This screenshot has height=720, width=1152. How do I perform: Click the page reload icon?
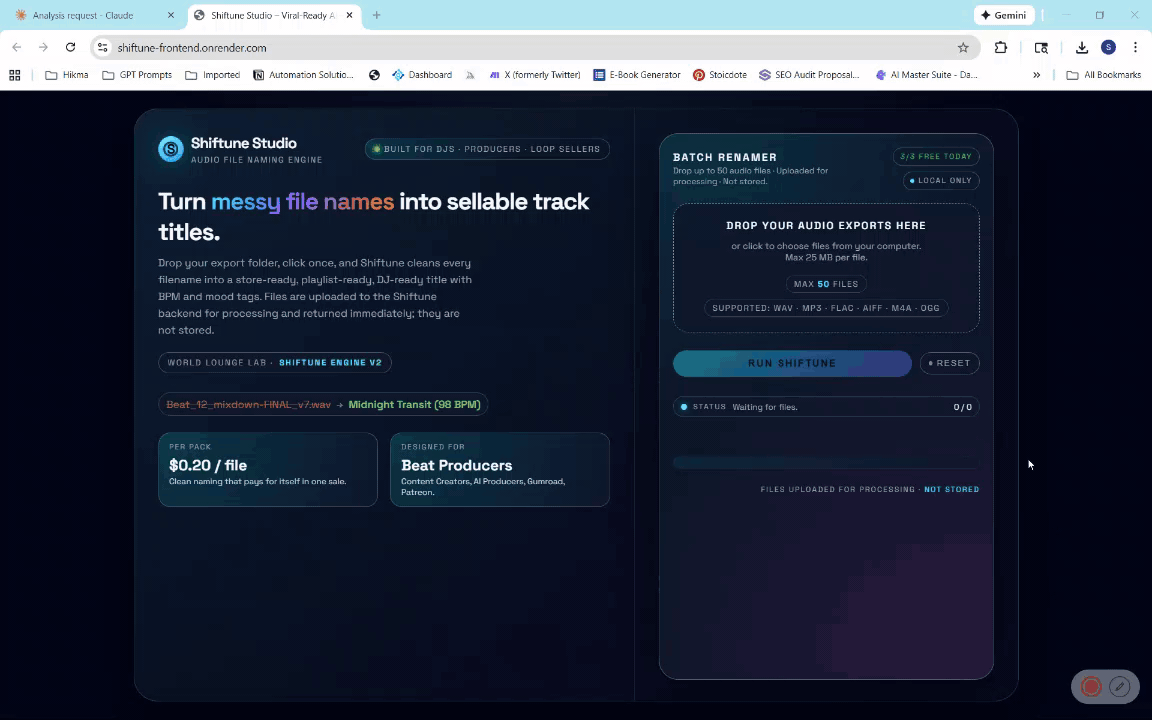pos(70,47)
